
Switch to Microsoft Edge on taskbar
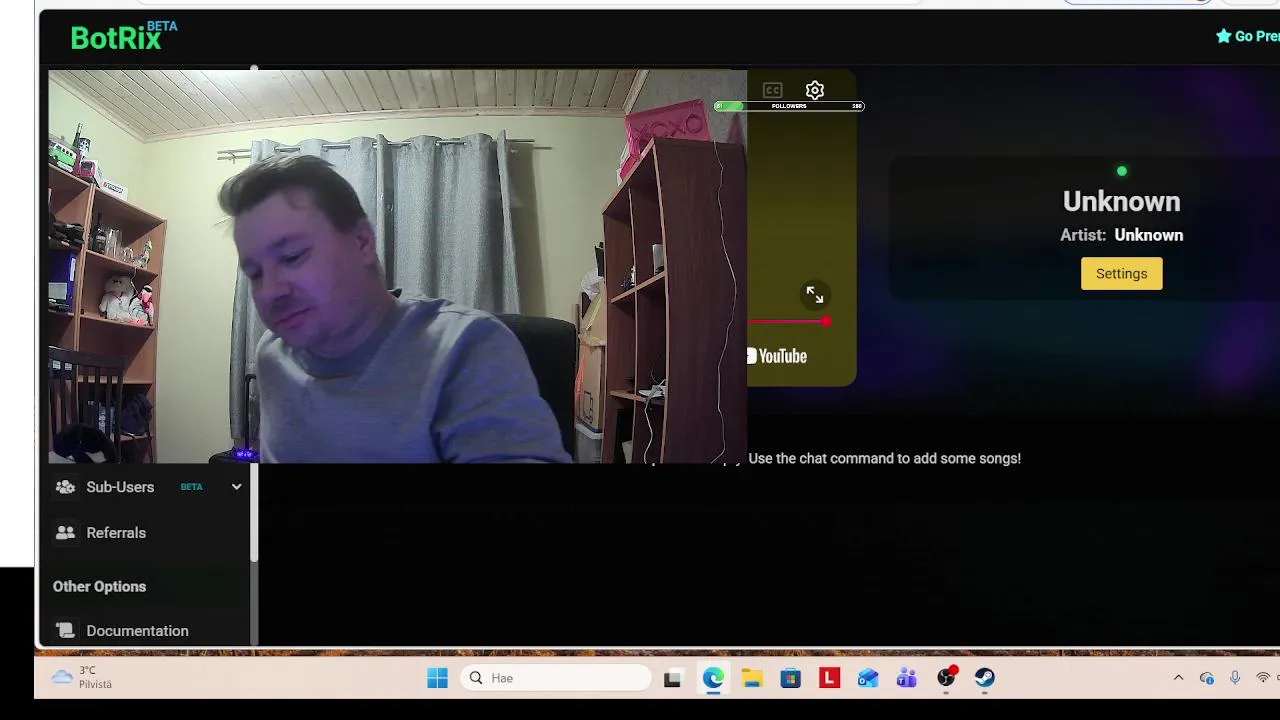coord(713,678)
